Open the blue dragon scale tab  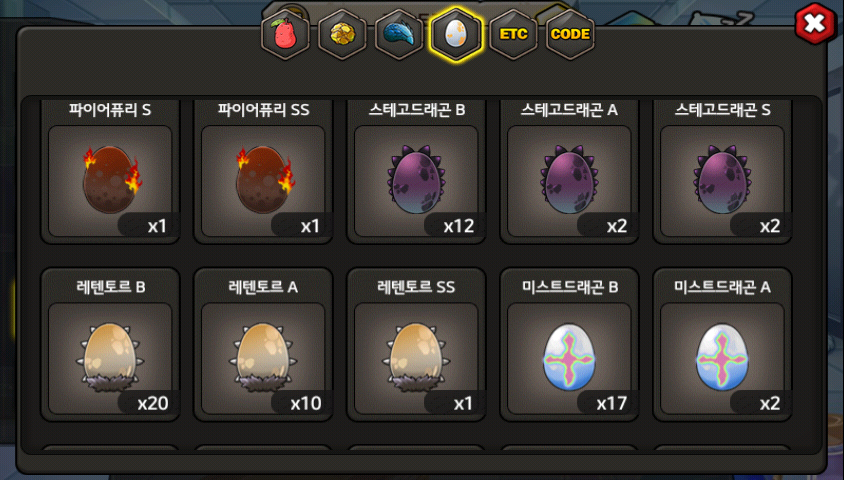[399, 34]
